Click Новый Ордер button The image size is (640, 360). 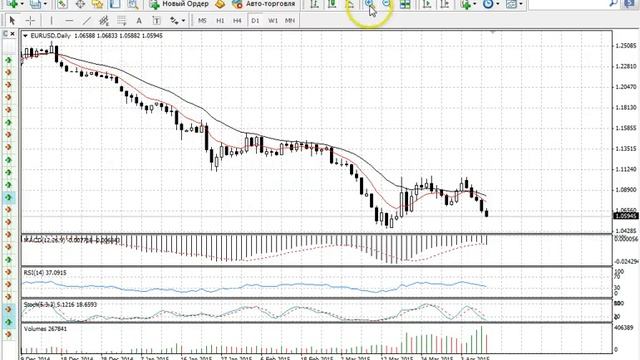(x=179, y=4)
